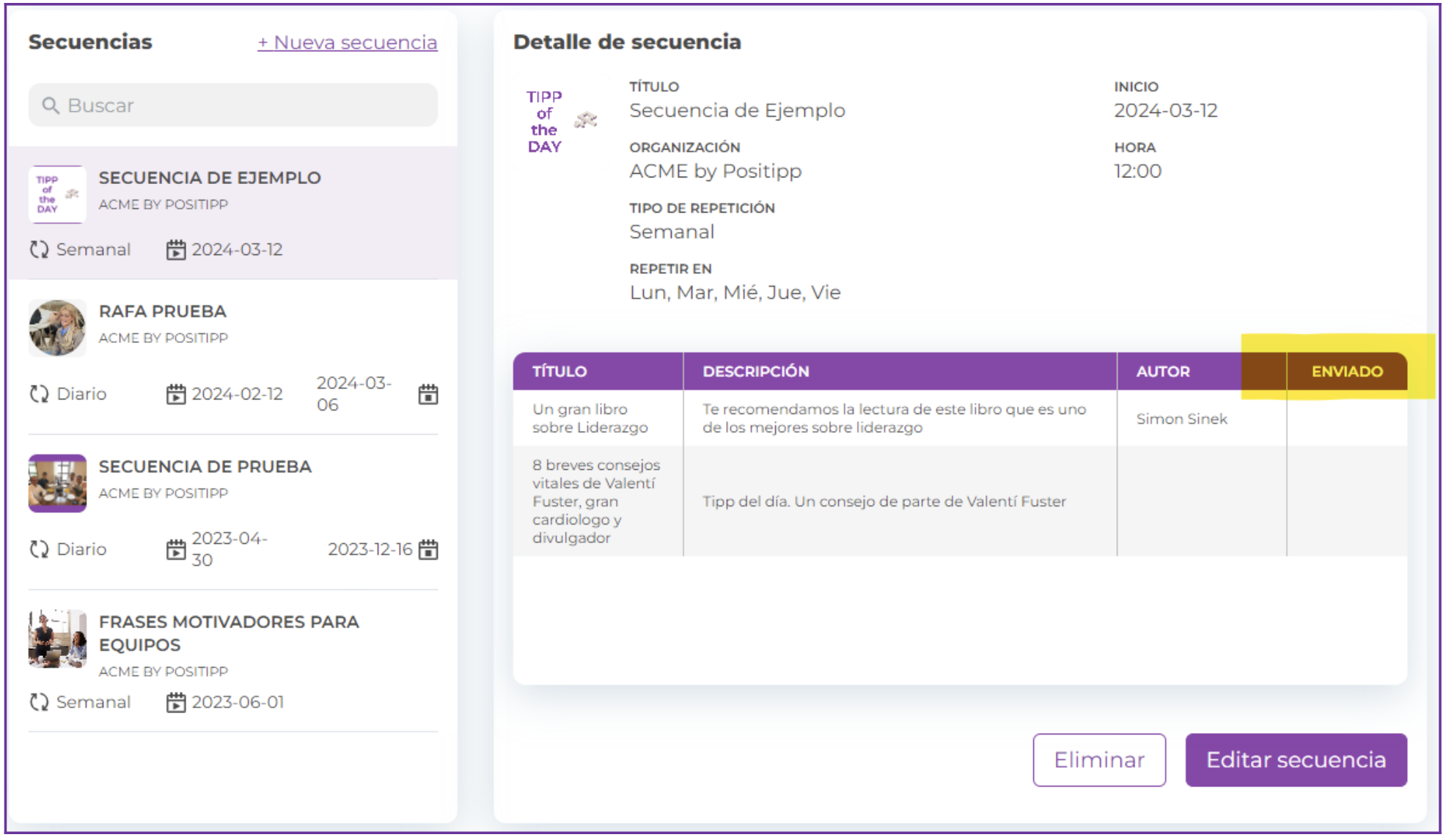Click the Detalle de secuencia heading
Viewport: 1446px width, 840px height.
(x=627, y=42)
